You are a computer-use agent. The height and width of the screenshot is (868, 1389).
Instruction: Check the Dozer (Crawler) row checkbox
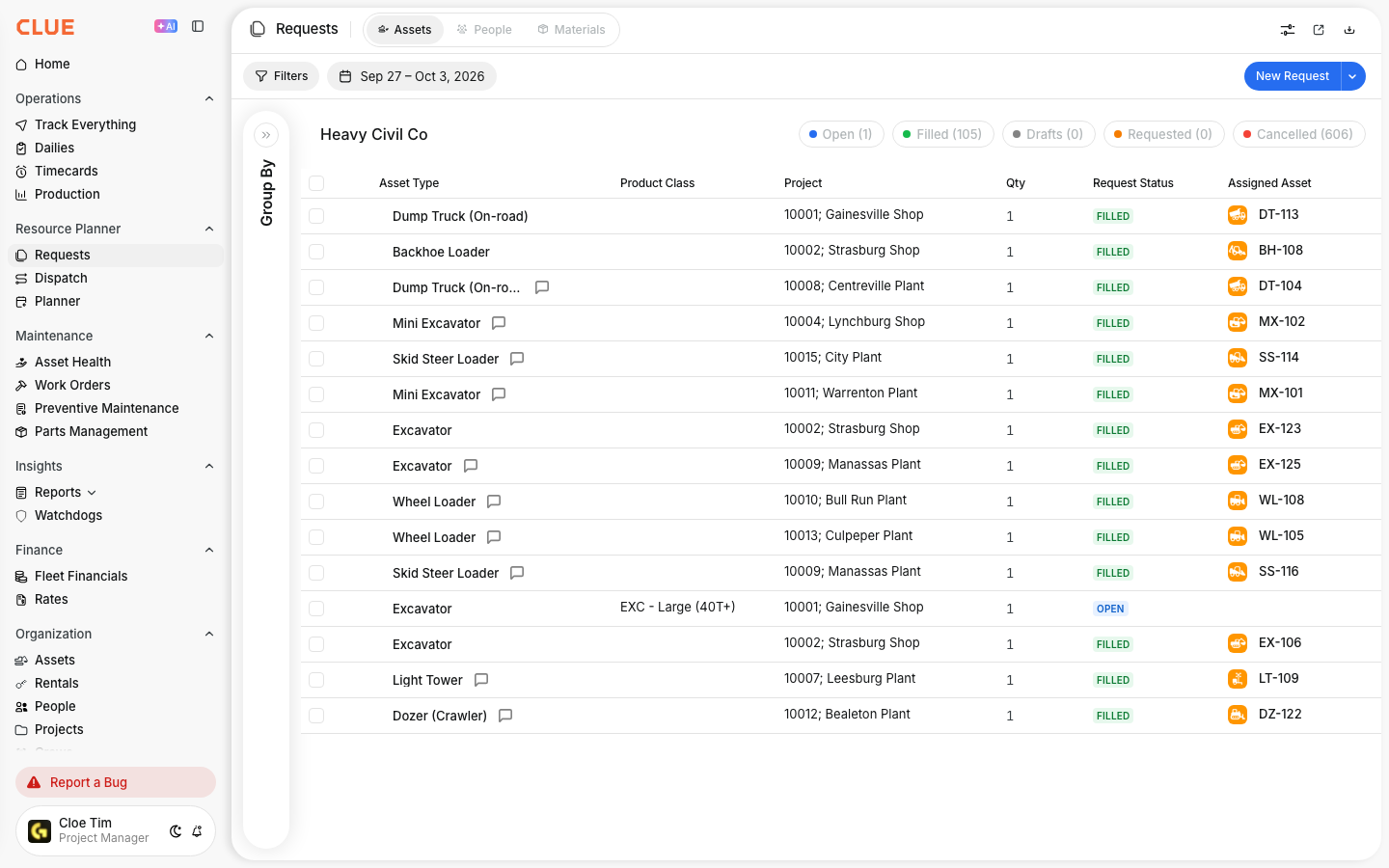[x=316, y=716]
